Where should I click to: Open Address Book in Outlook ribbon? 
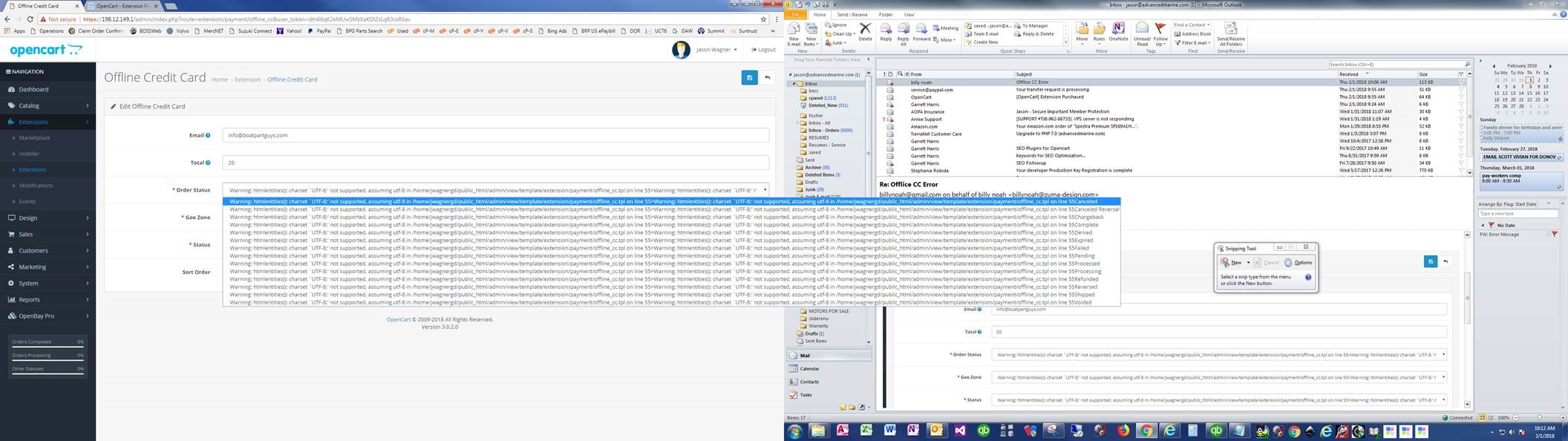[x=1192, y=34]
